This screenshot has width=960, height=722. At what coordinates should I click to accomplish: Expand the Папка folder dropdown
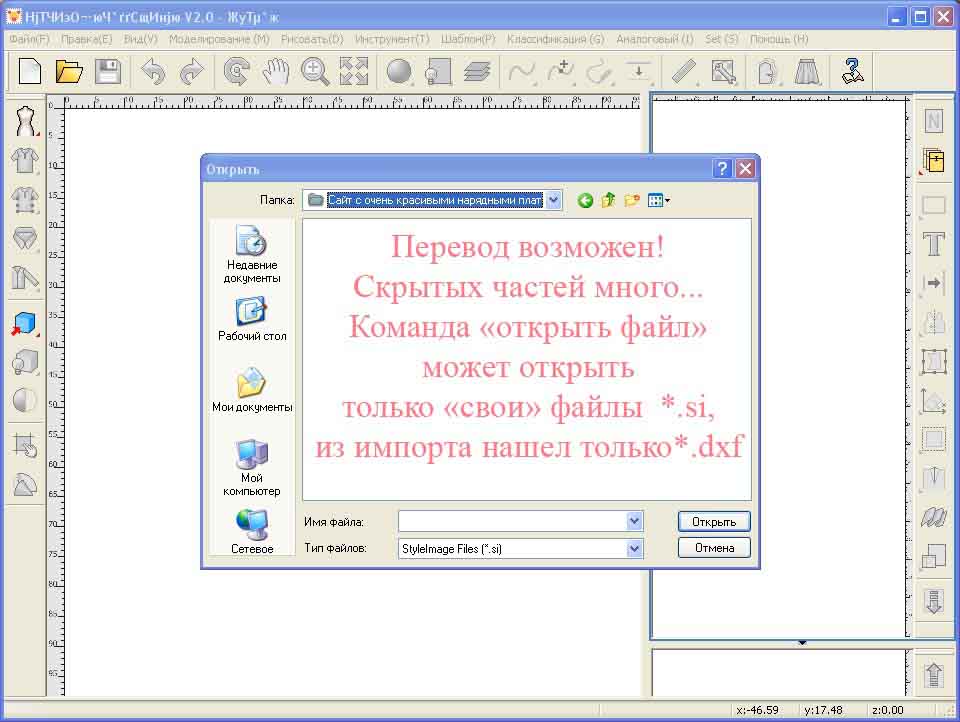(x=553, y=200)
